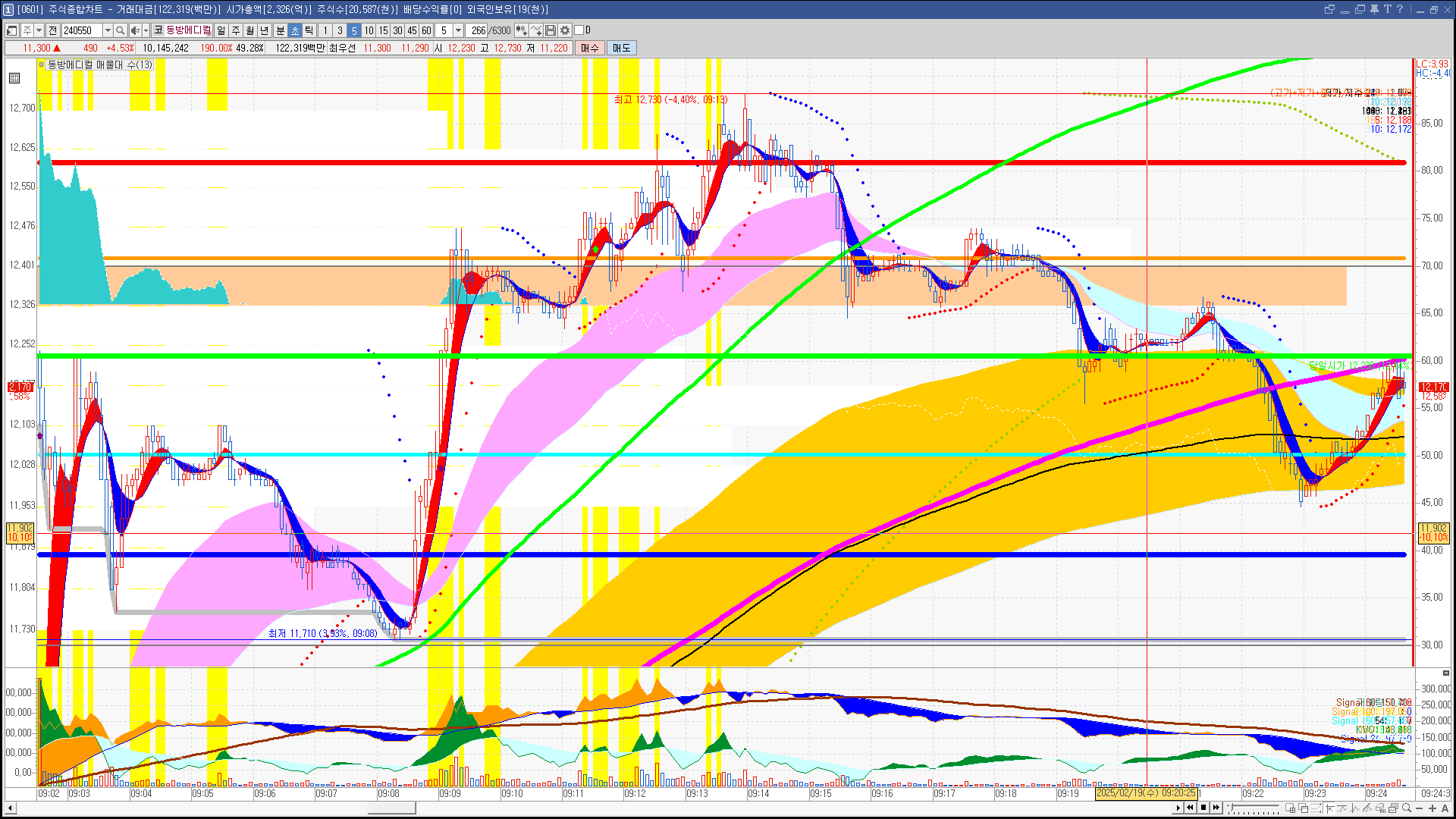Click the speaker sound icon

[134, 30]
